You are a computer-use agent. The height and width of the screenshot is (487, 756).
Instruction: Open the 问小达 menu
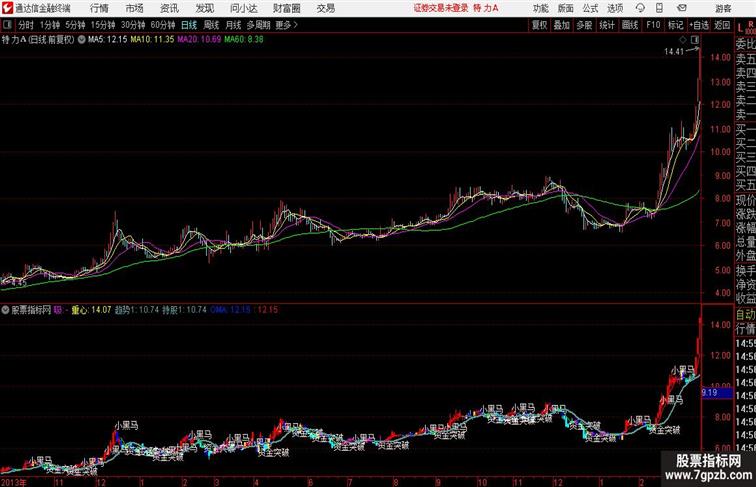pyautogui.click(x=243, y=8)
